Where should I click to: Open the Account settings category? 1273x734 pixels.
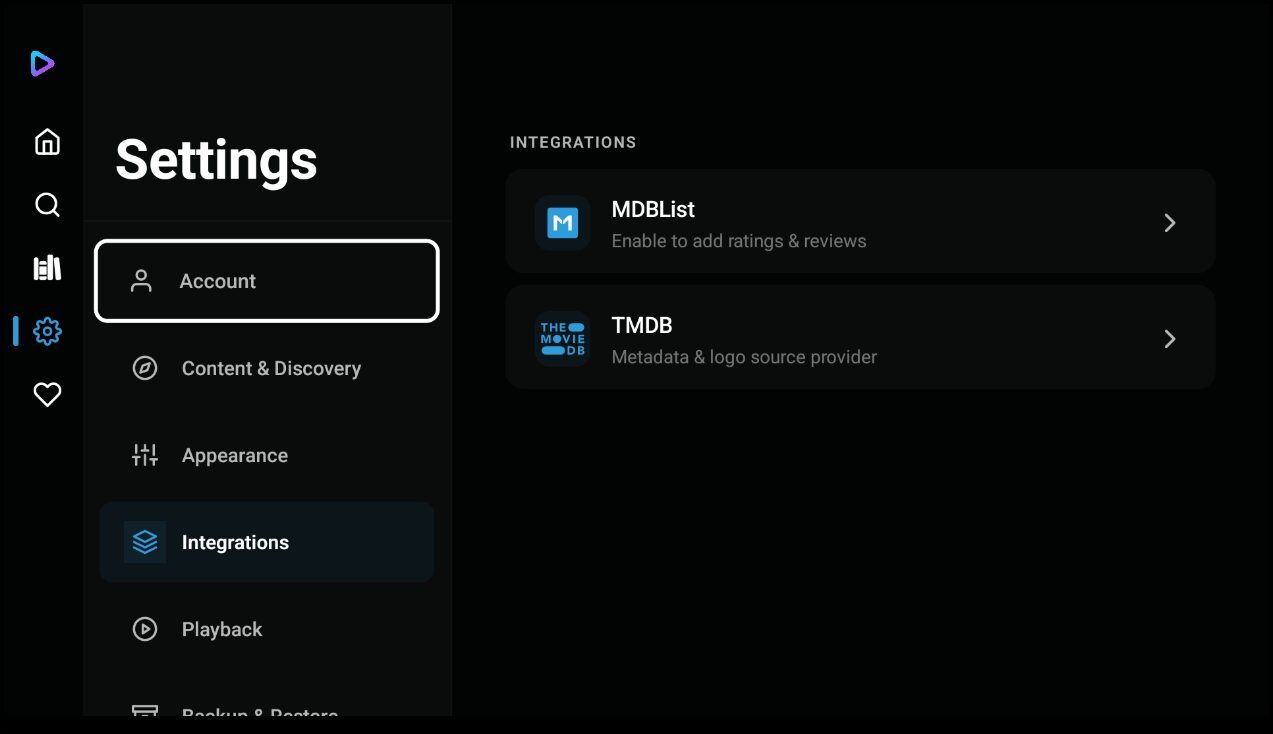pos(267,281)
